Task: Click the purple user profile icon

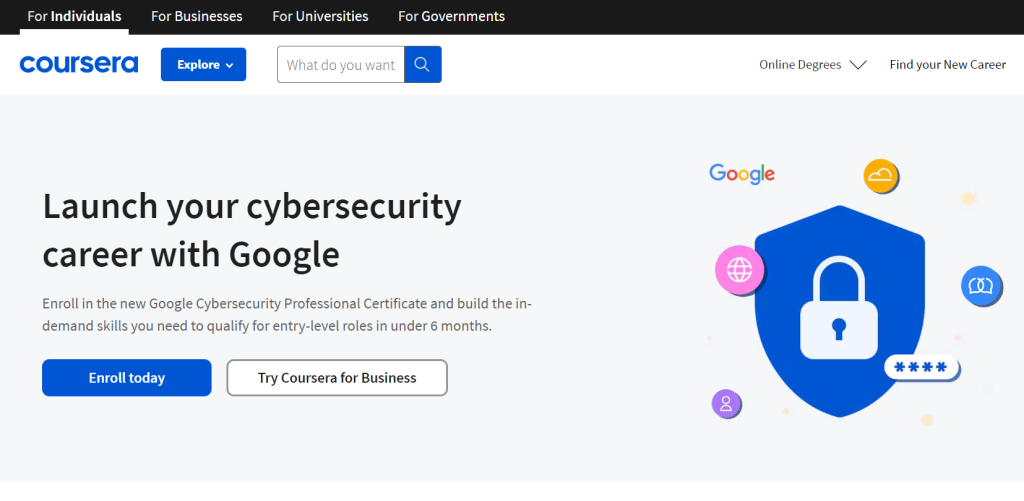Action: click(x=726, y=404)
